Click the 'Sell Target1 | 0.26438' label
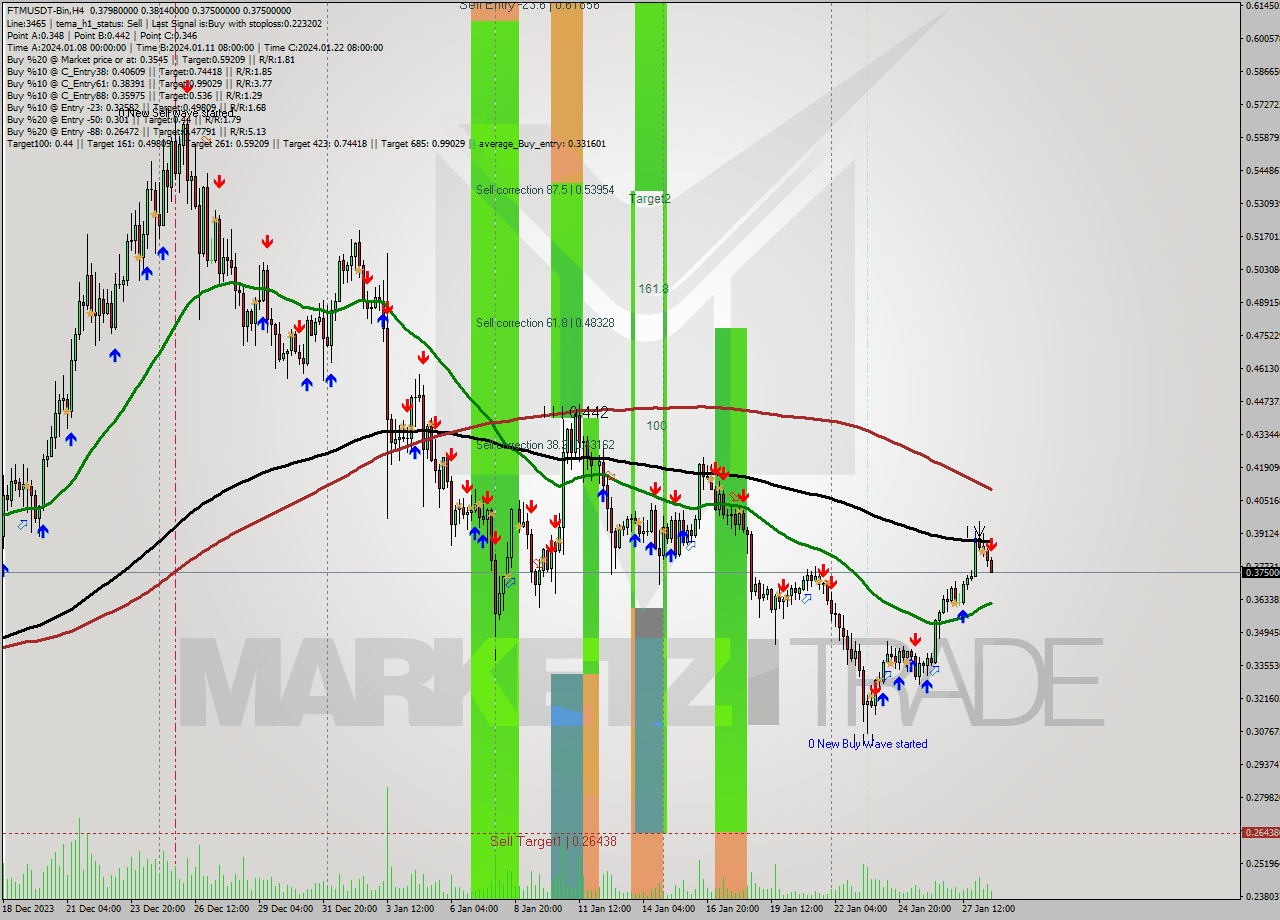Screen dimensions: 1280x920 click(553, 841)
